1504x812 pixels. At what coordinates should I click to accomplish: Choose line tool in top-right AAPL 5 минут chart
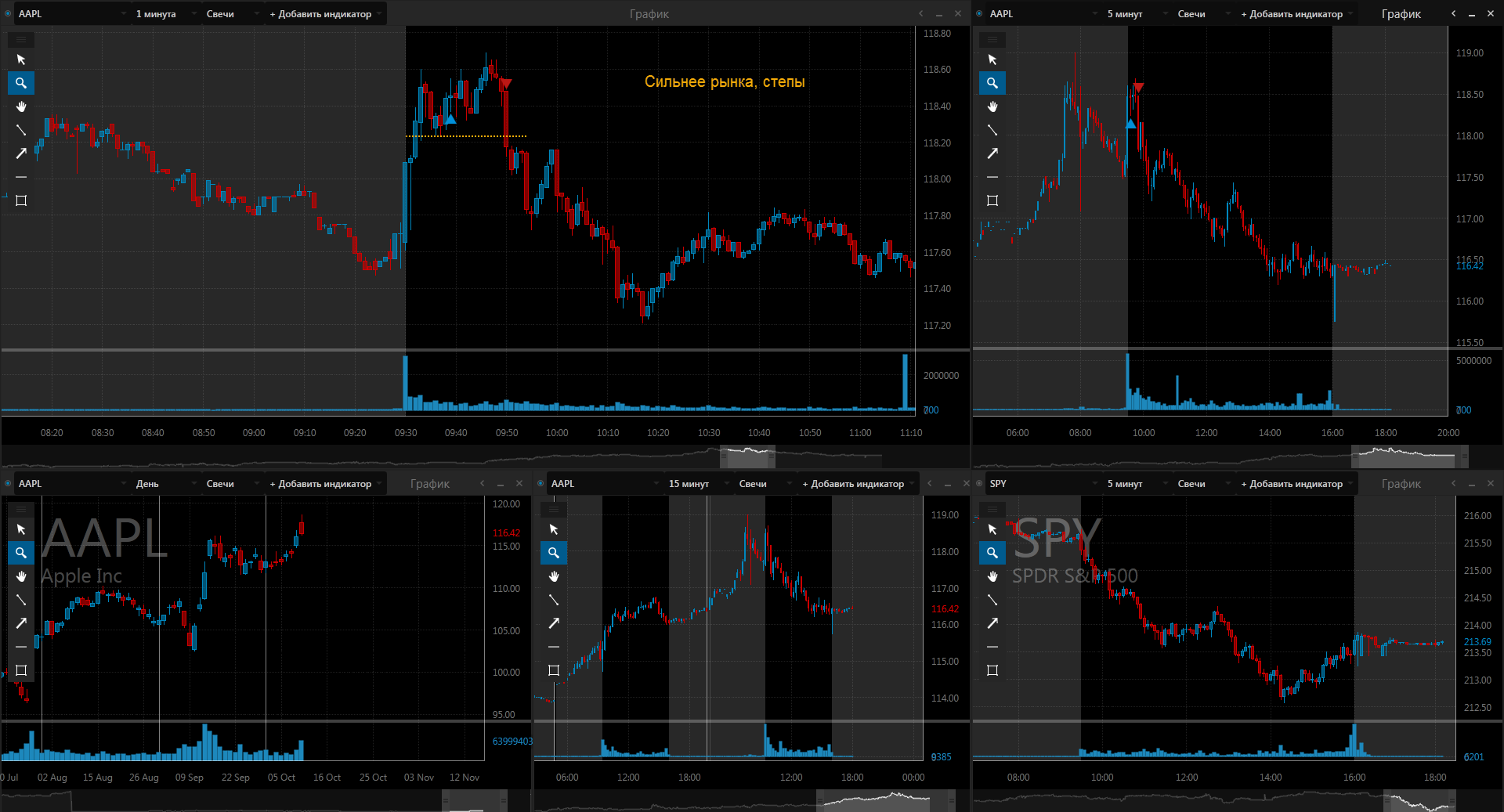[992, 130]
